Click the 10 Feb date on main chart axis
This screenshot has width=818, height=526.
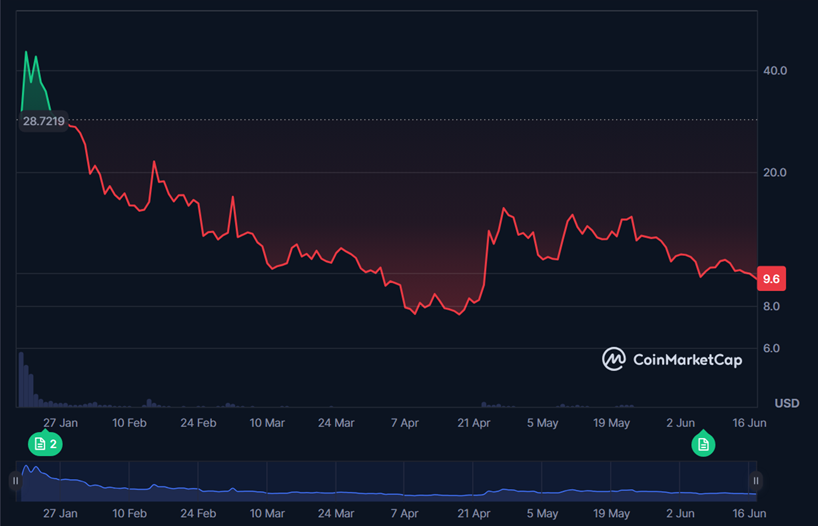click(129, 423)
